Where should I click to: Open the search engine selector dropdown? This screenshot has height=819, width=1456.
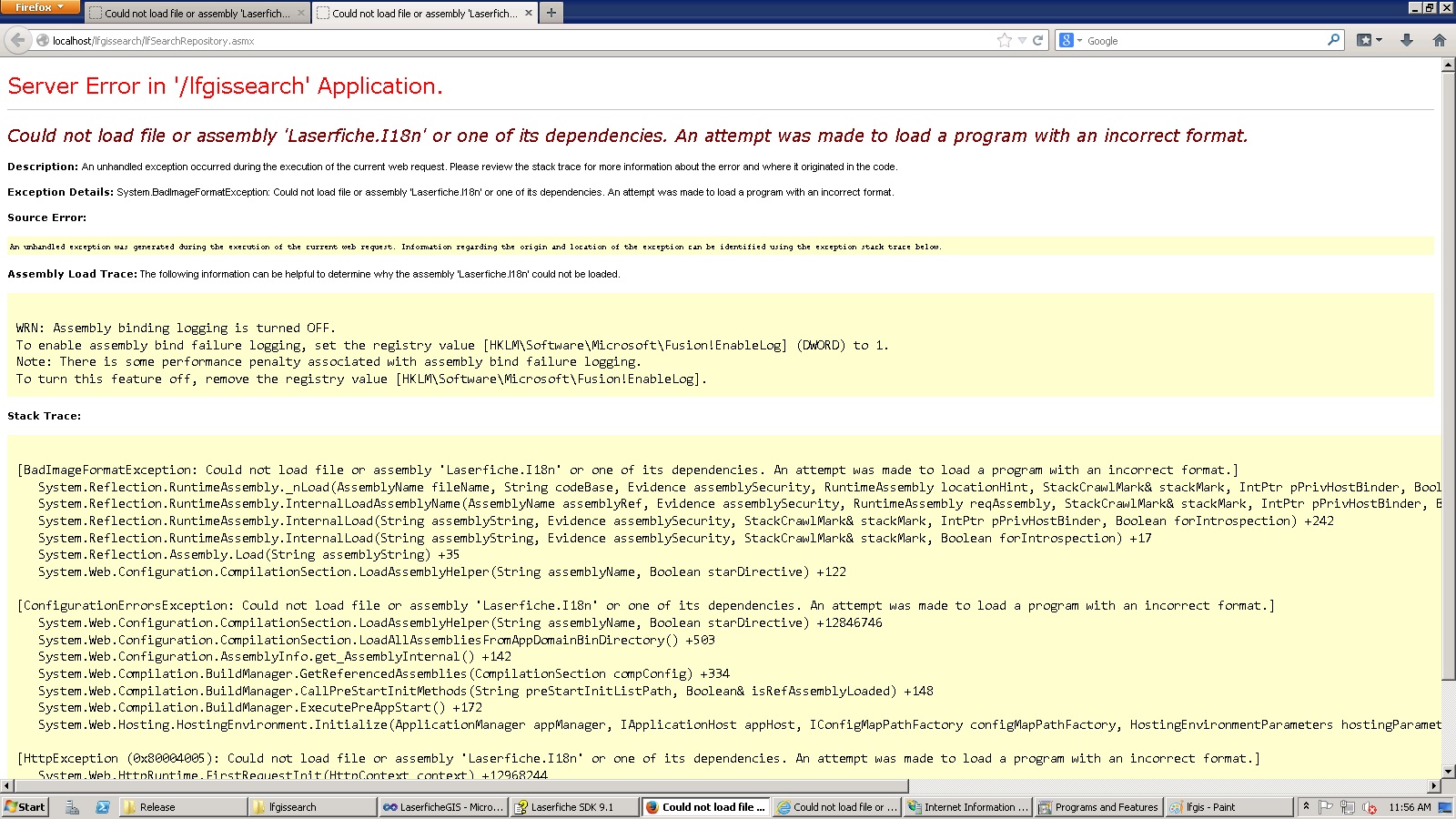[1070, 40]
